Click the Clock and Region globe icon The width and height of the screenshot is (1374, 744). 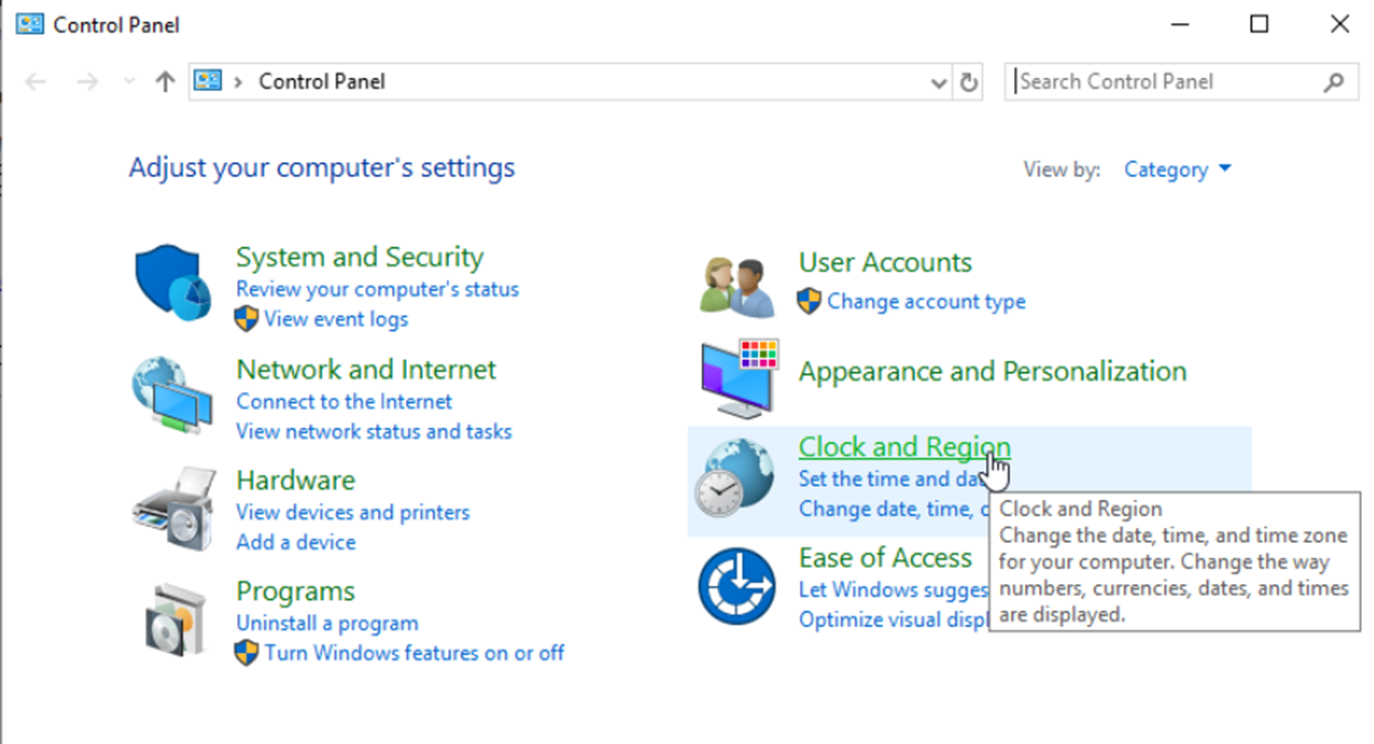point(737,477)
